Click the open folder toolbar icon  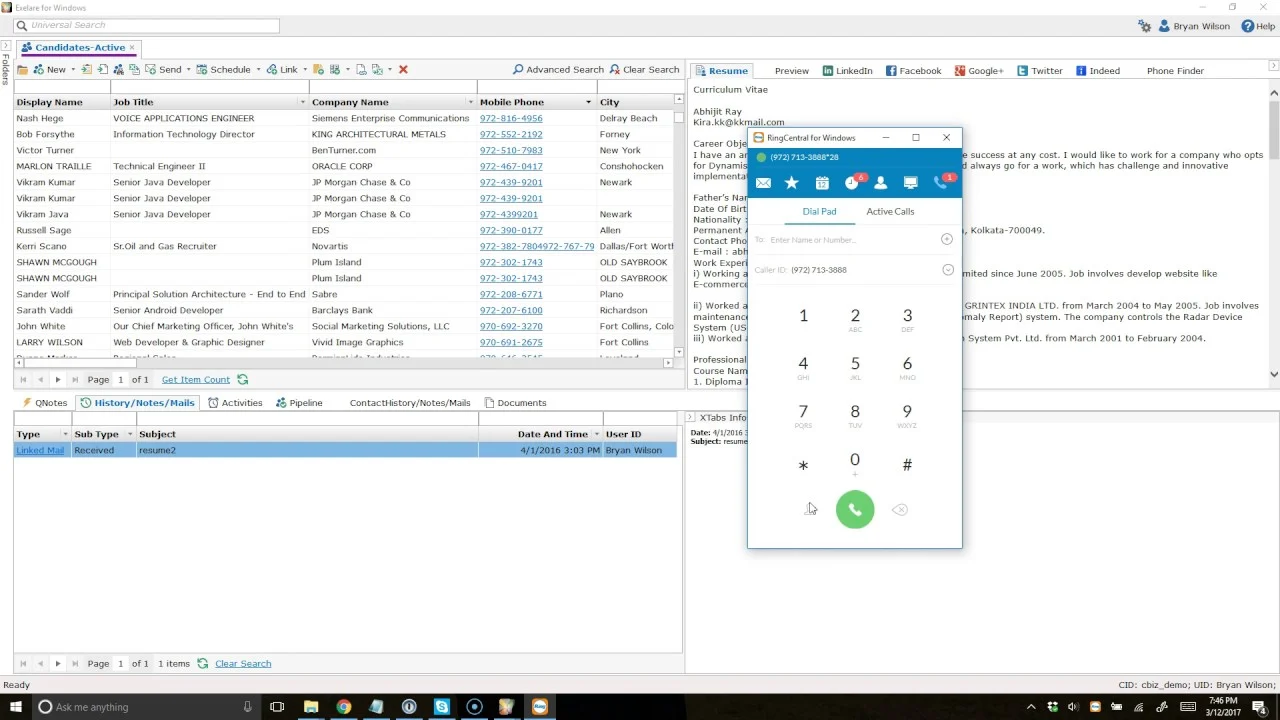[22, 70]
